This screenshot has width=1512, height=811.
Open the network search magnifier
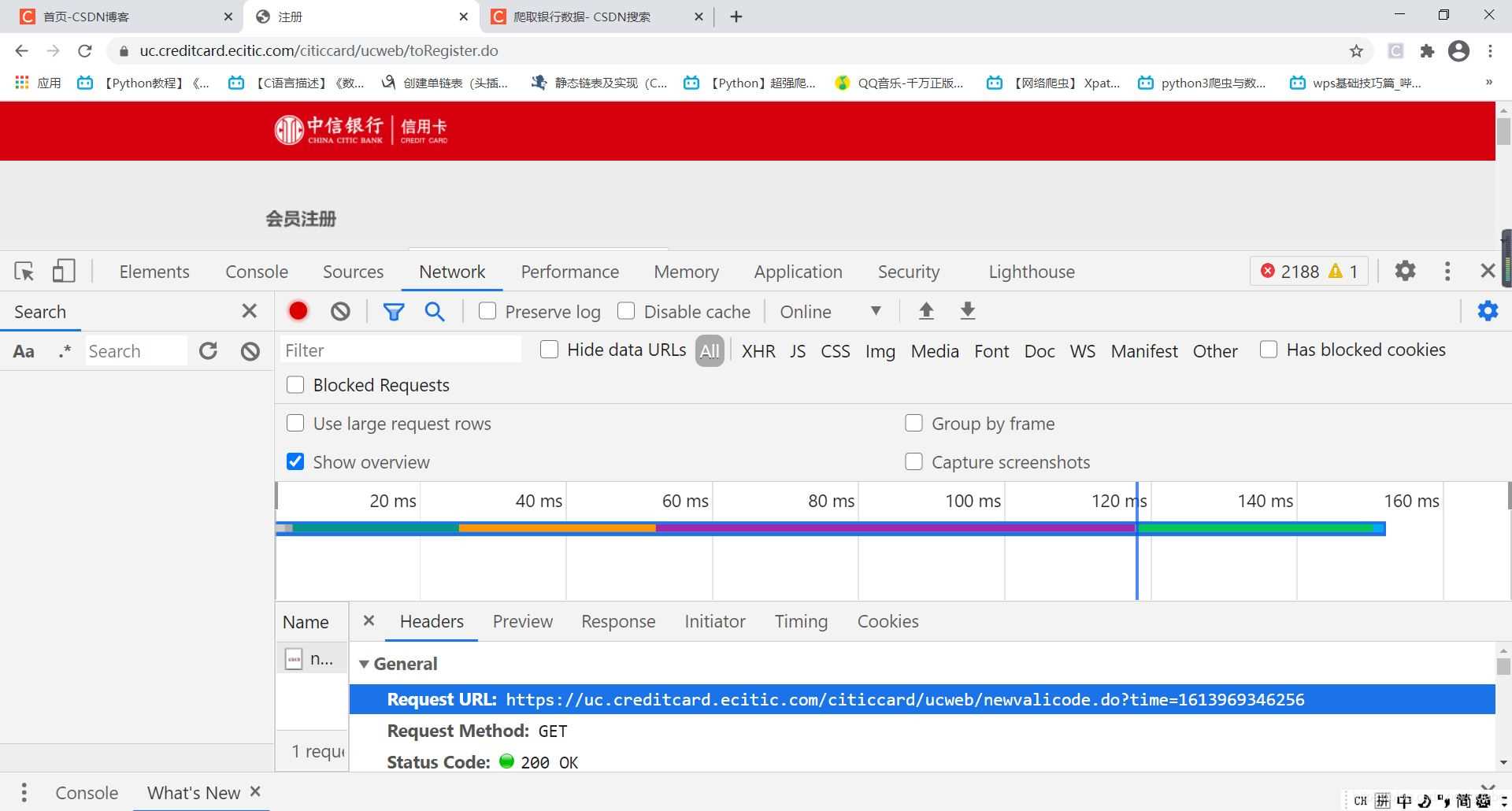435,310
